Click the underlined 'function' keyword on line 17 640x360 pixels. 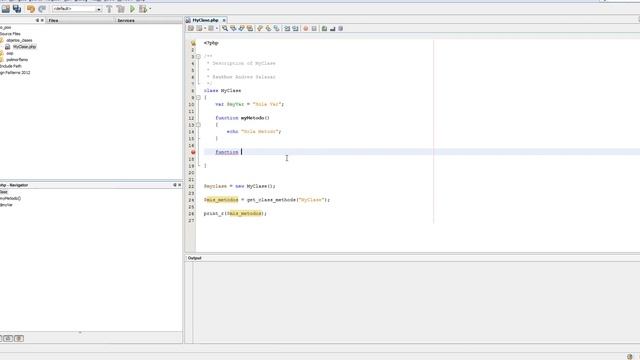click(227, 152)
